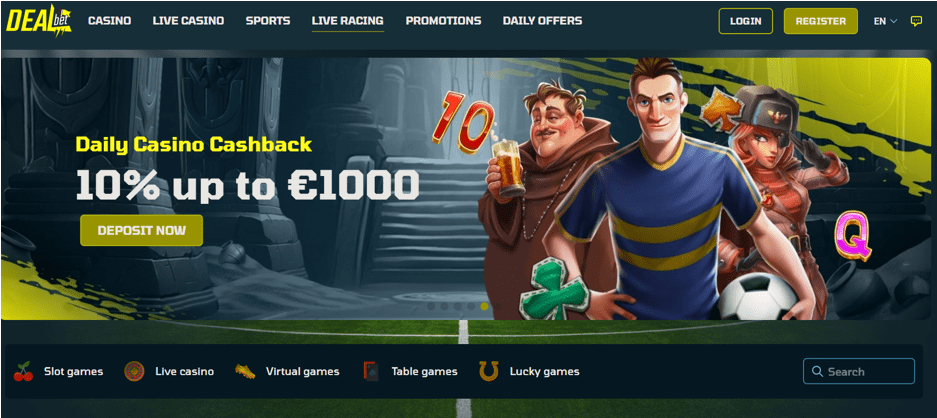Select the Sports menu item
937x418 pixels.
point(268,21)
